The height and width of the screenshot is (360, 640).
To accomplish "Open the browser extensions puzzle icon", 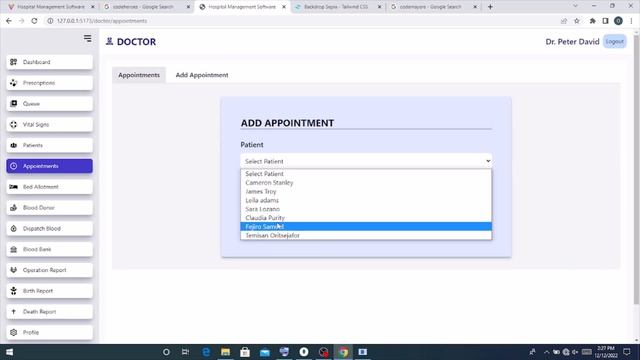I will [592, 21].
